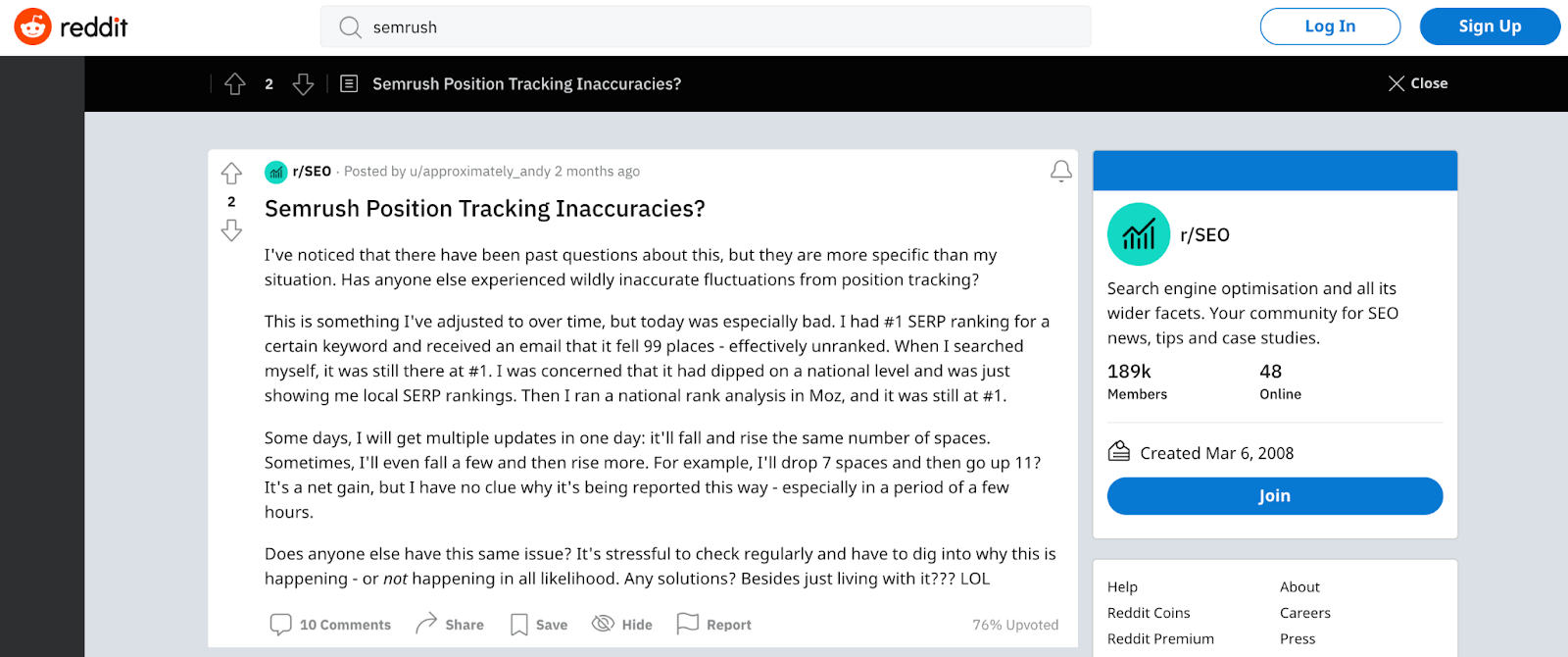Report the post with flag icon

click(x=714, y=625)
